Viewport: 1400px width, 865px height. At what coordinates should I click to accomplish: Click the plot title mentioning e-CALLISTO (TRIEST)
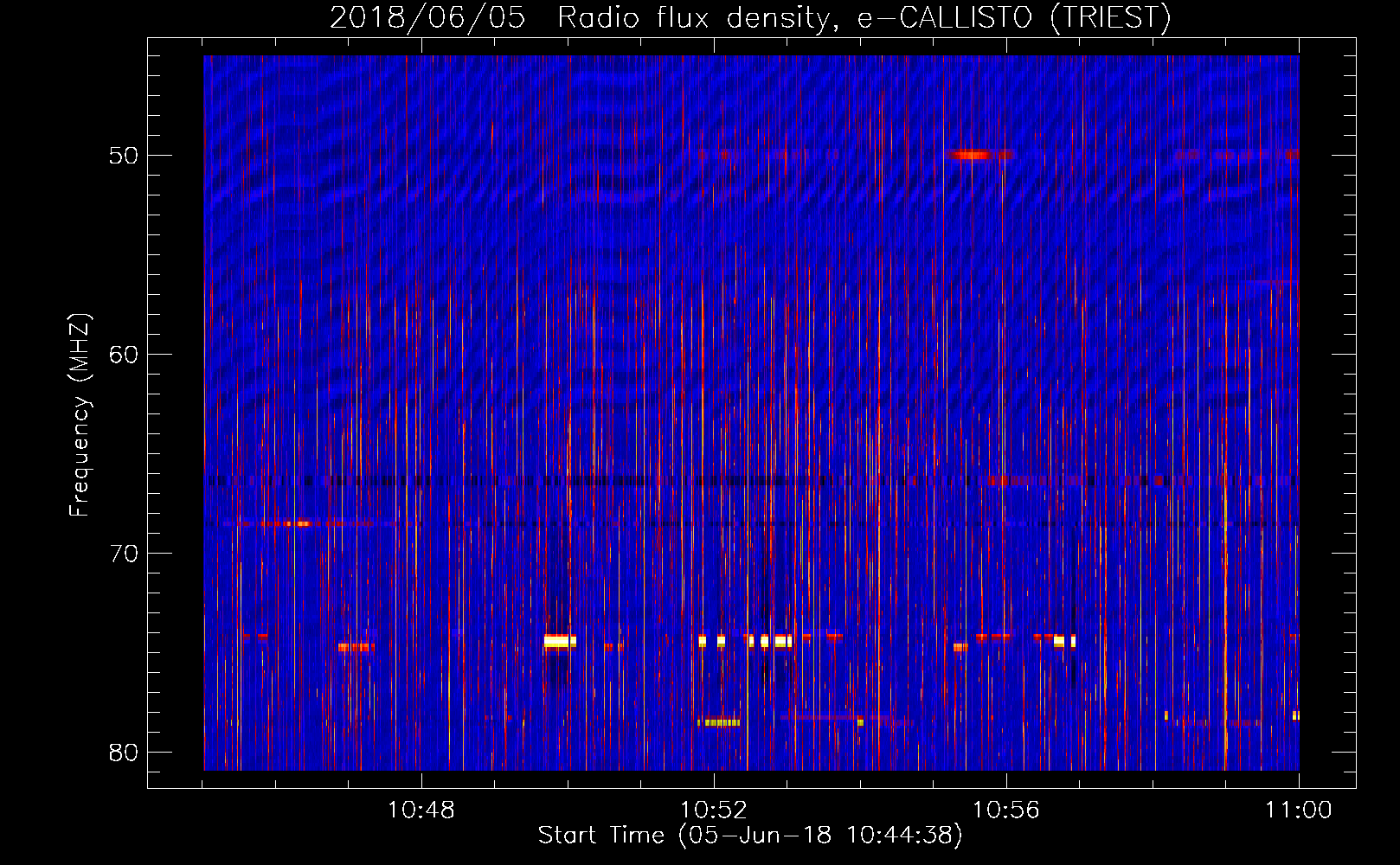tap(750, 17)
